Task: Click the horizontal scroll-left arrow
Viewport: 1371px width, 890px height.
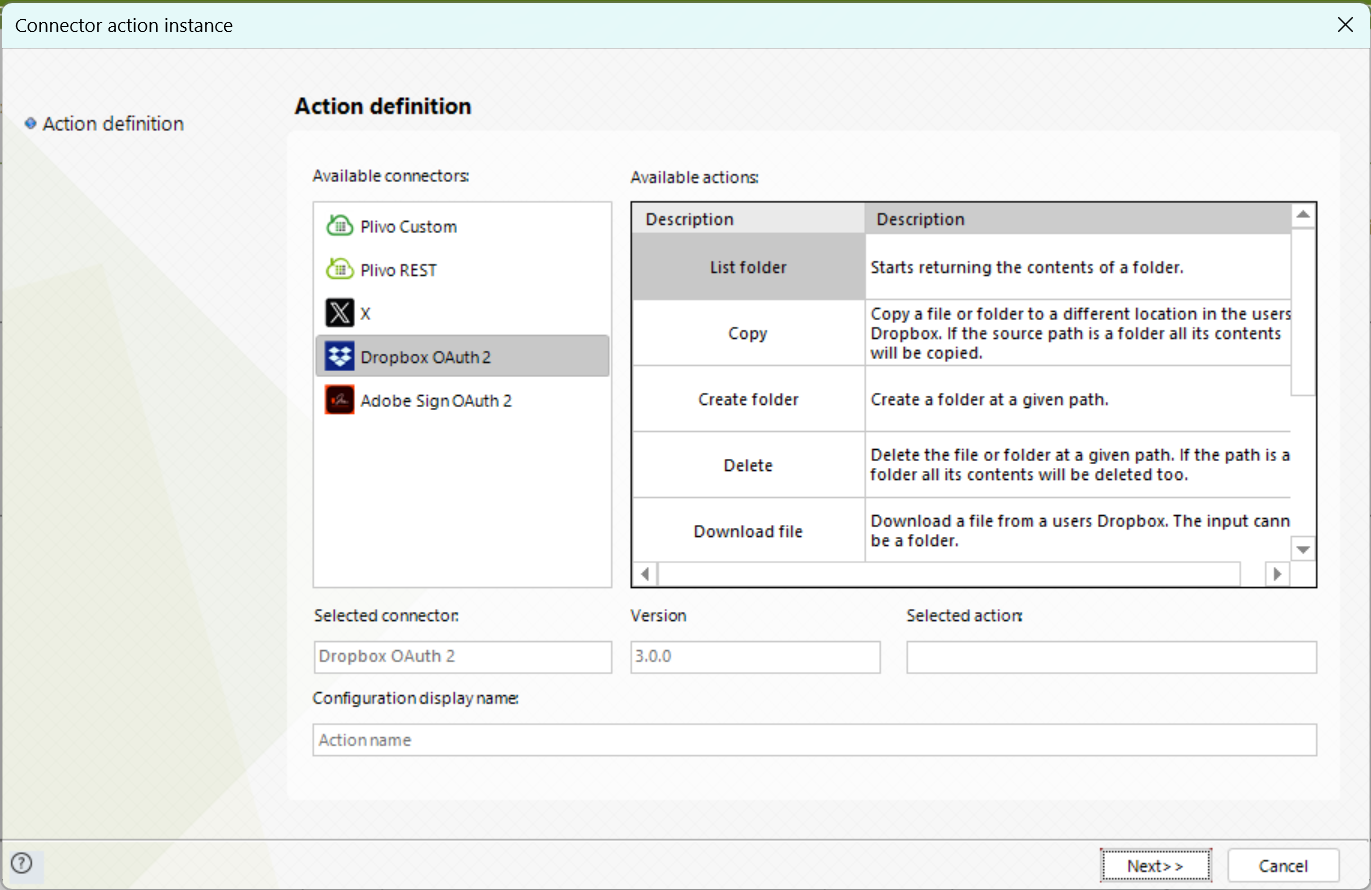Action: [645, 574]
